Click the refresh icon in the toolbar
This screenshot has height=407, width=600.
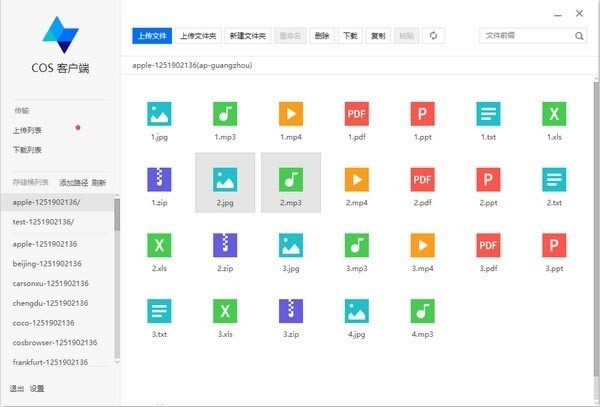coord(433,36)
